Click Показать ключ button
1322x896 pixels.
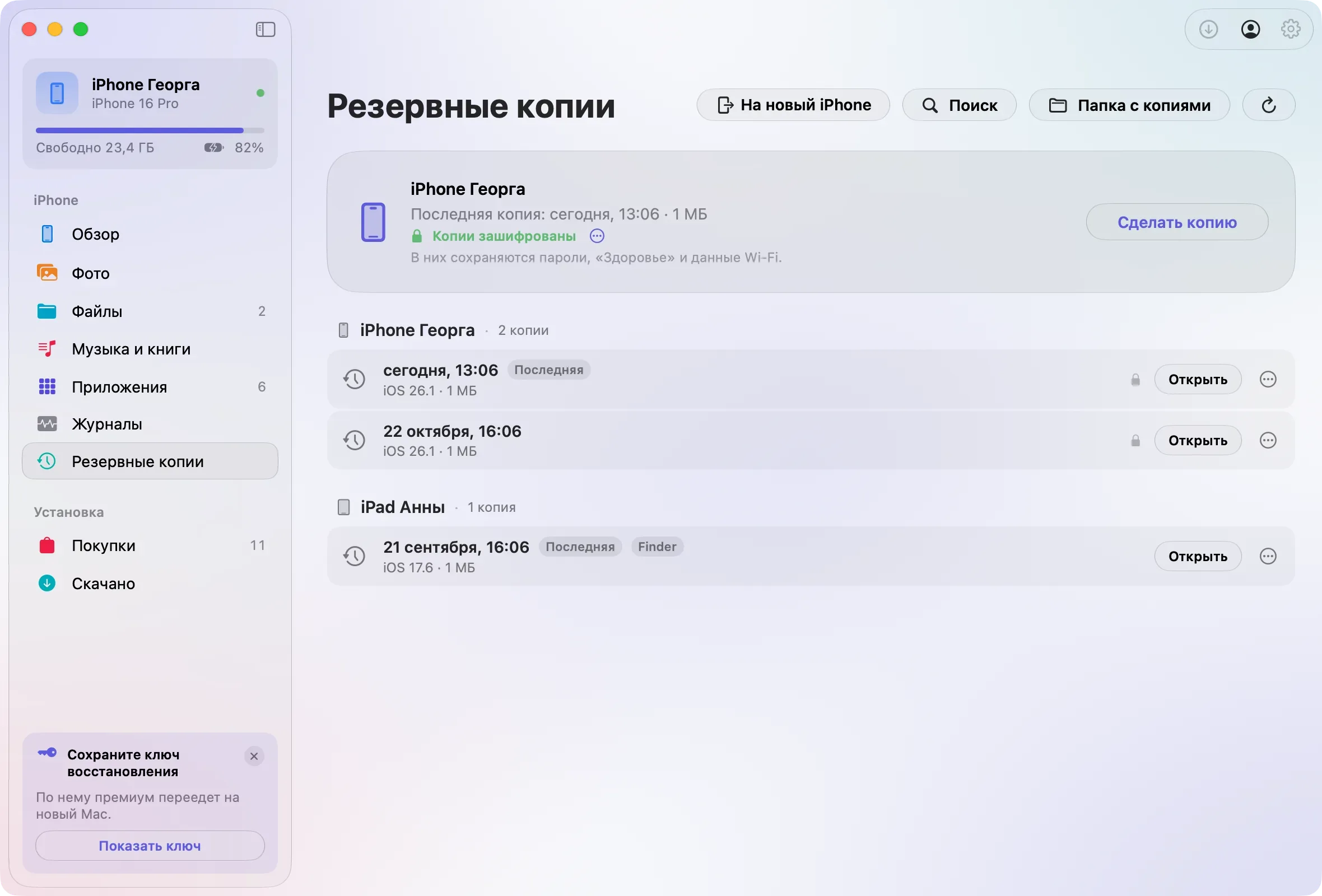[x=150, y=846]
